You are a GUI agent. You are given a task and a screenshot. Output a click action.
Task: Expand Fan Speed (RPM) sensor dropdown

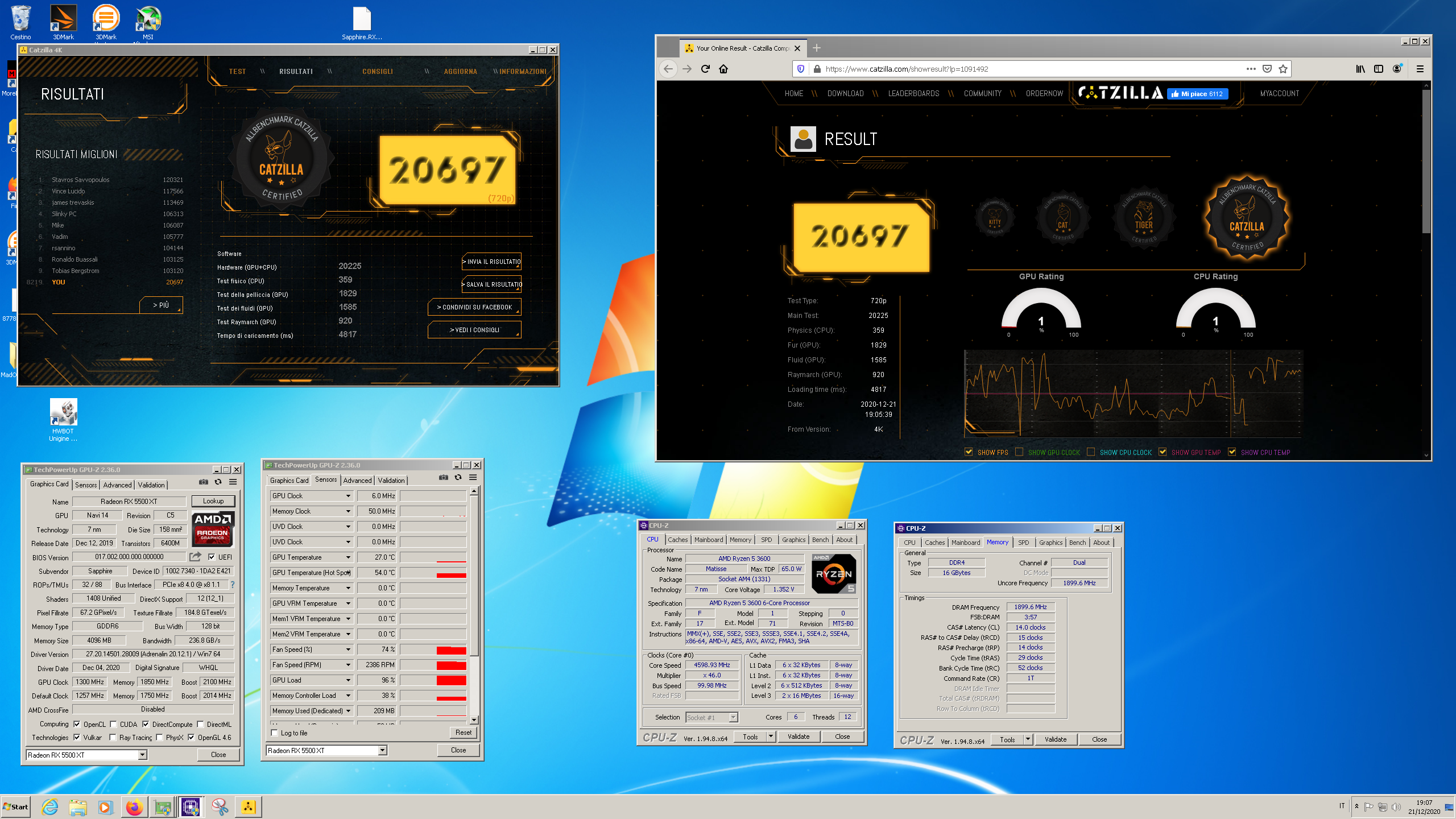click(x=348, y=665)
